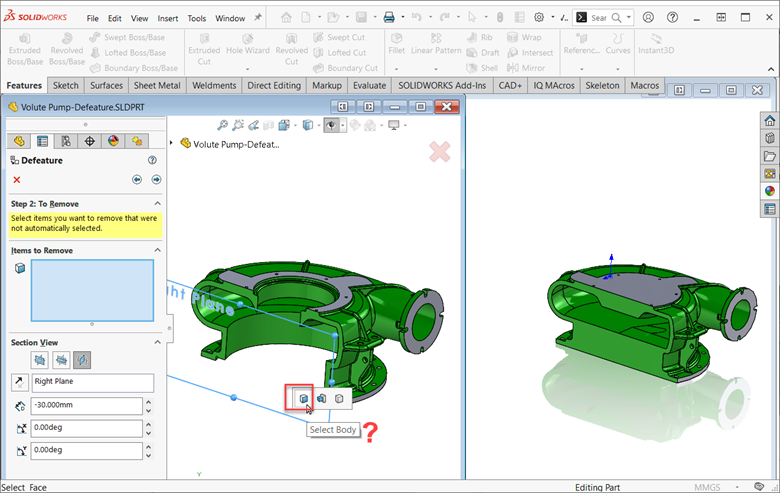Open the File menu
Viewport: 780px width, 493px height.
[x=93, y=18]
